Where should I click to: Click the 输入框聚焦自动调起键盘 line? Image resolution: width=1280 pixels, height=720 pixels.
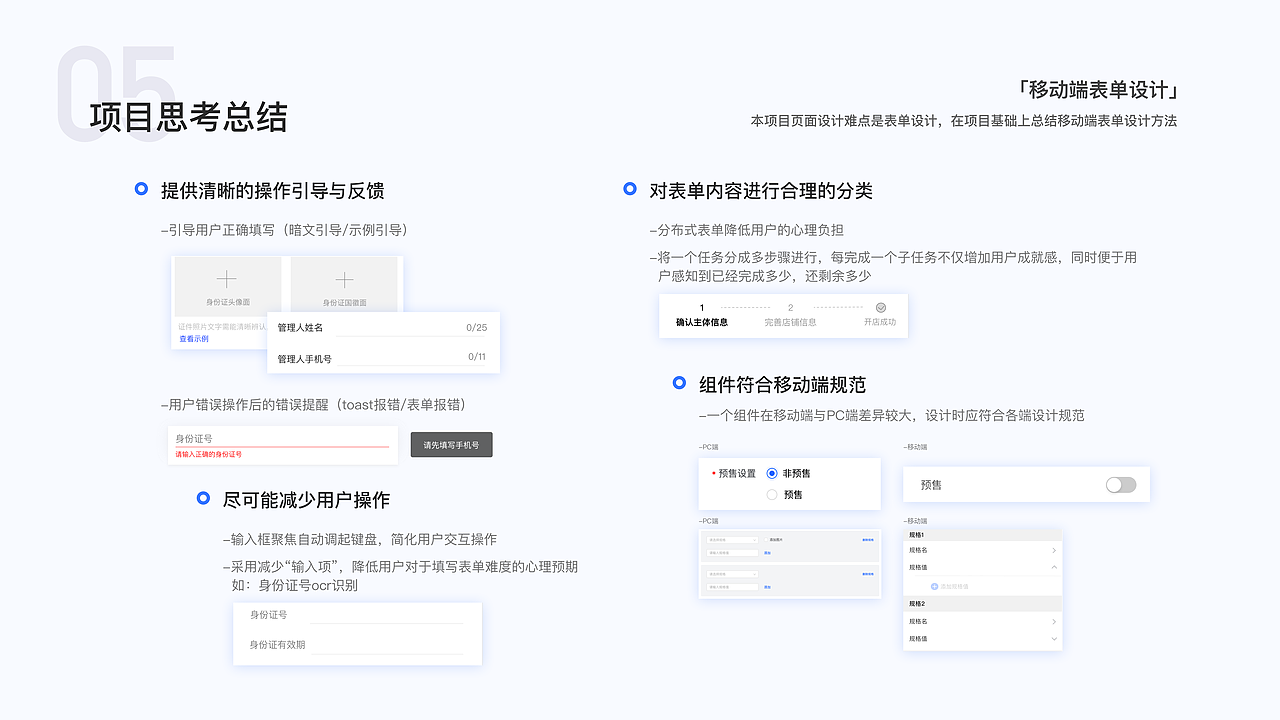(360, 539)
